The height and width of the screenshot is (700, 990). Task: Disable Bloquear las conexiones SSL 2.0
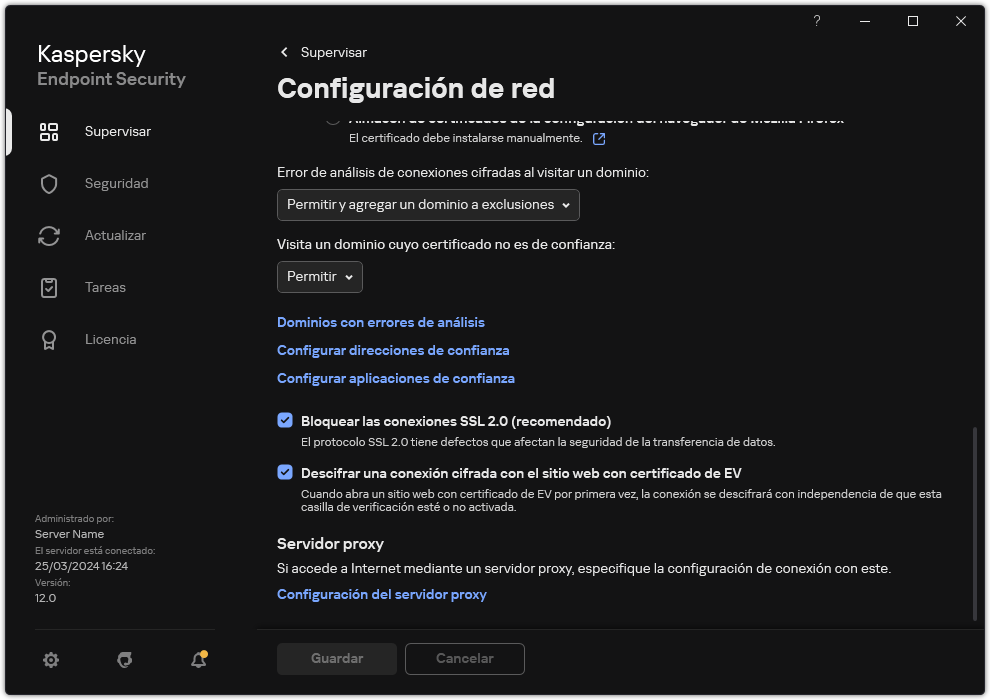285,421
